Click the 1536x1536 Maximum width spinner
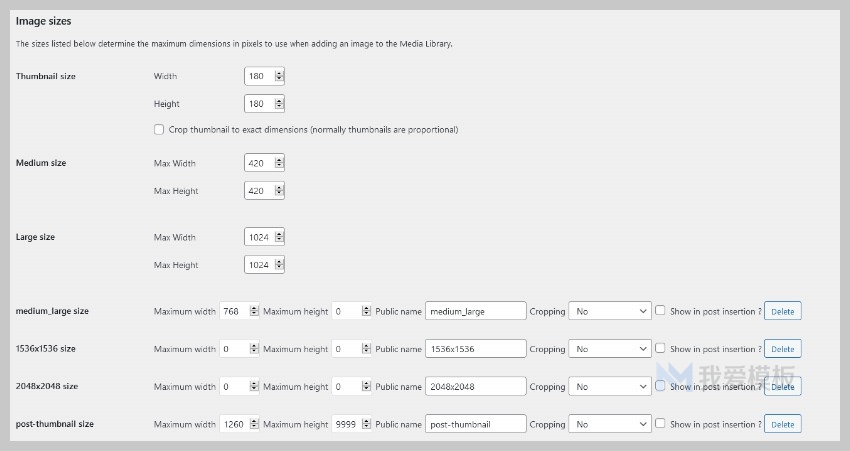This screenshot has height=451, width=850. coord(254,349)
